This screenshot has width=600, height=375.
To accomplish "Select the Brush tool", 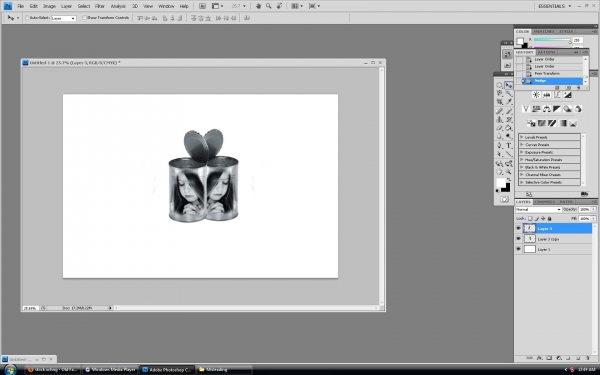I will (509, 111).
